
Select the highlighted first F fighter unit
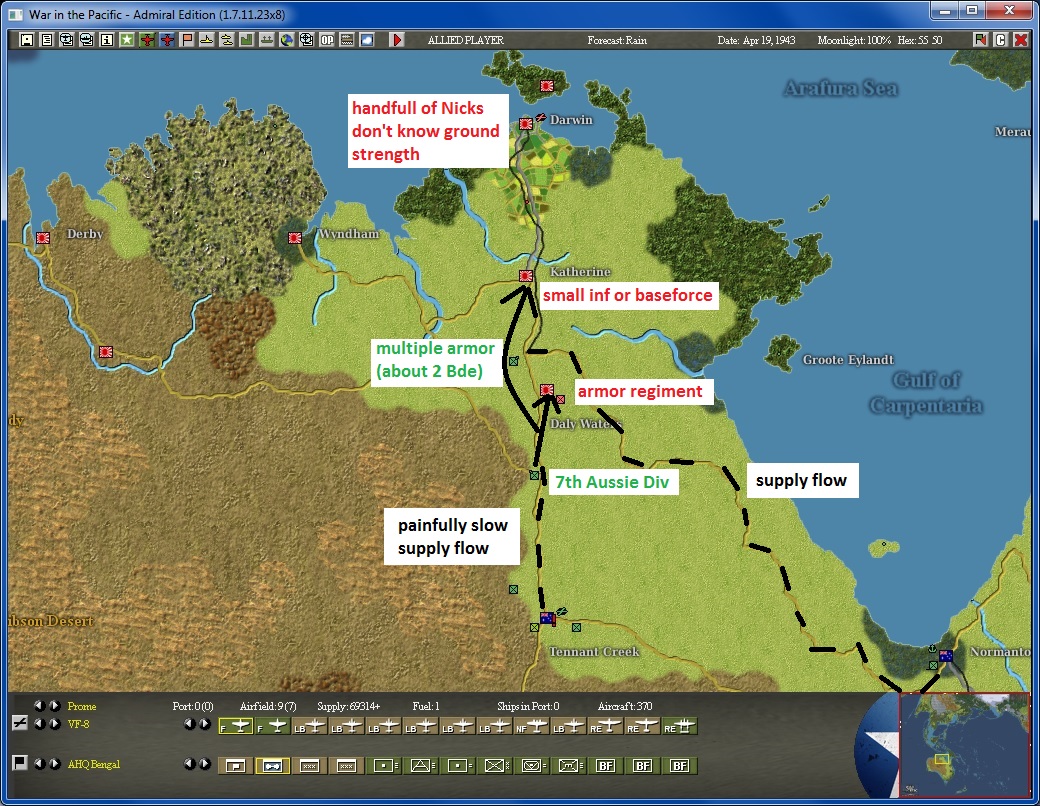(235, 727)
